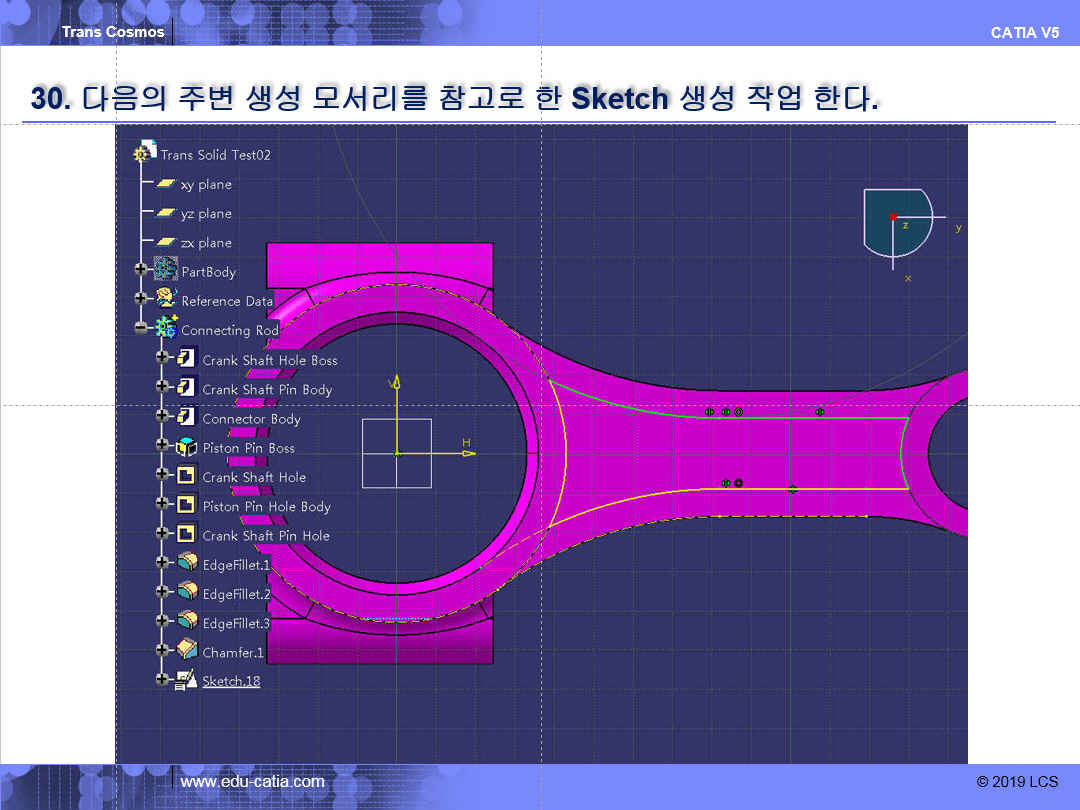Select the Chamfer.1 feature icon
1080x810 pixels.
click(x=187, y=651)
